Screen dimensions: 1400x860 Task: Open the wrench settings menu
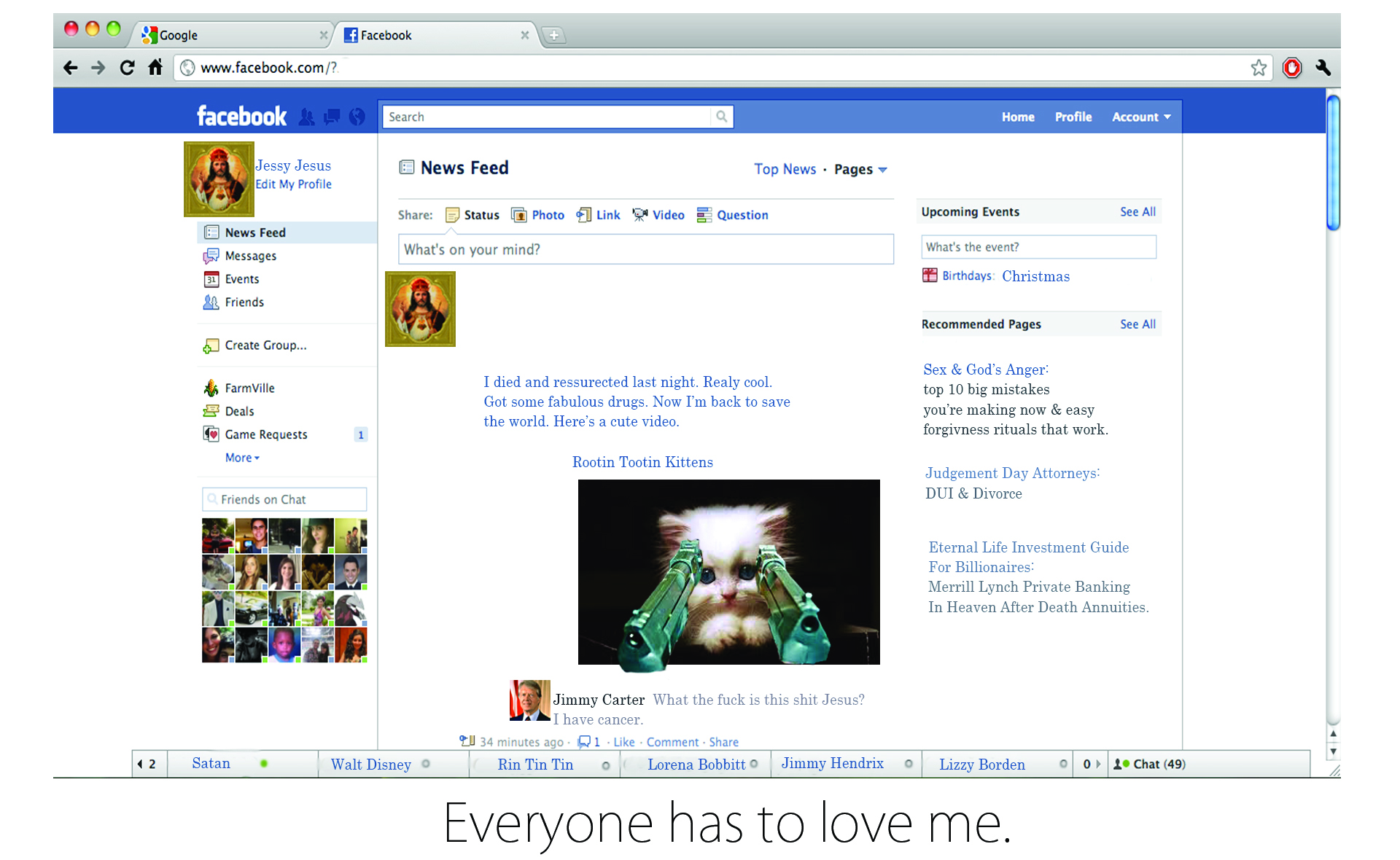(x=1323, y=68)
